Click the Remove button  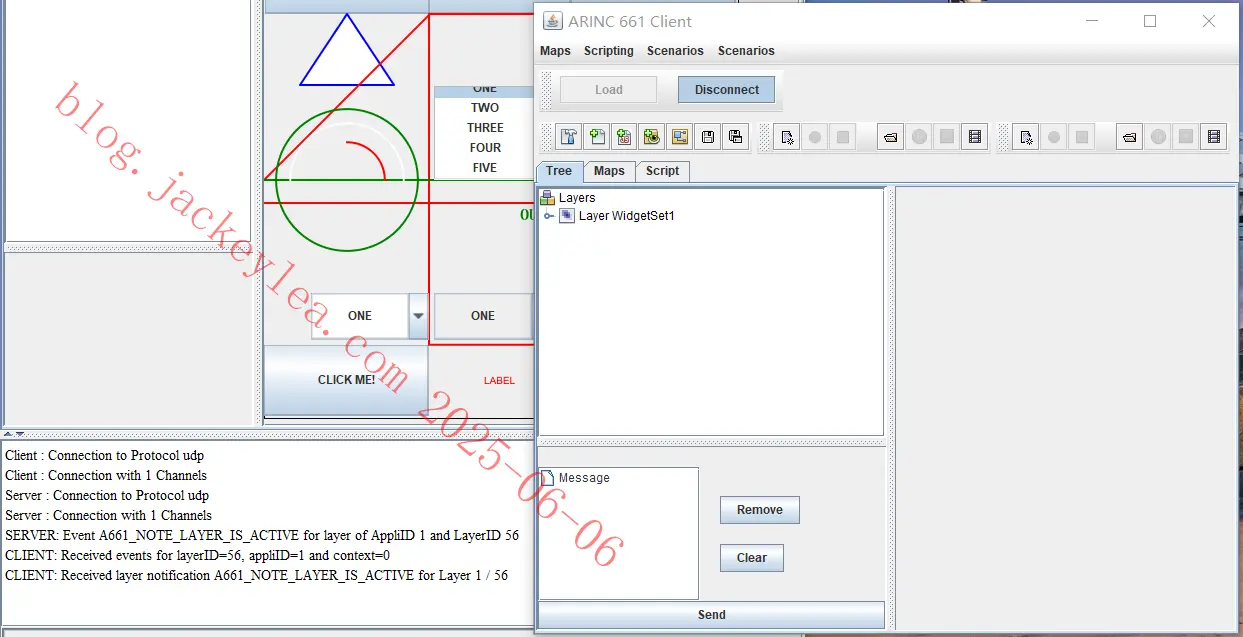click(760, 510)
